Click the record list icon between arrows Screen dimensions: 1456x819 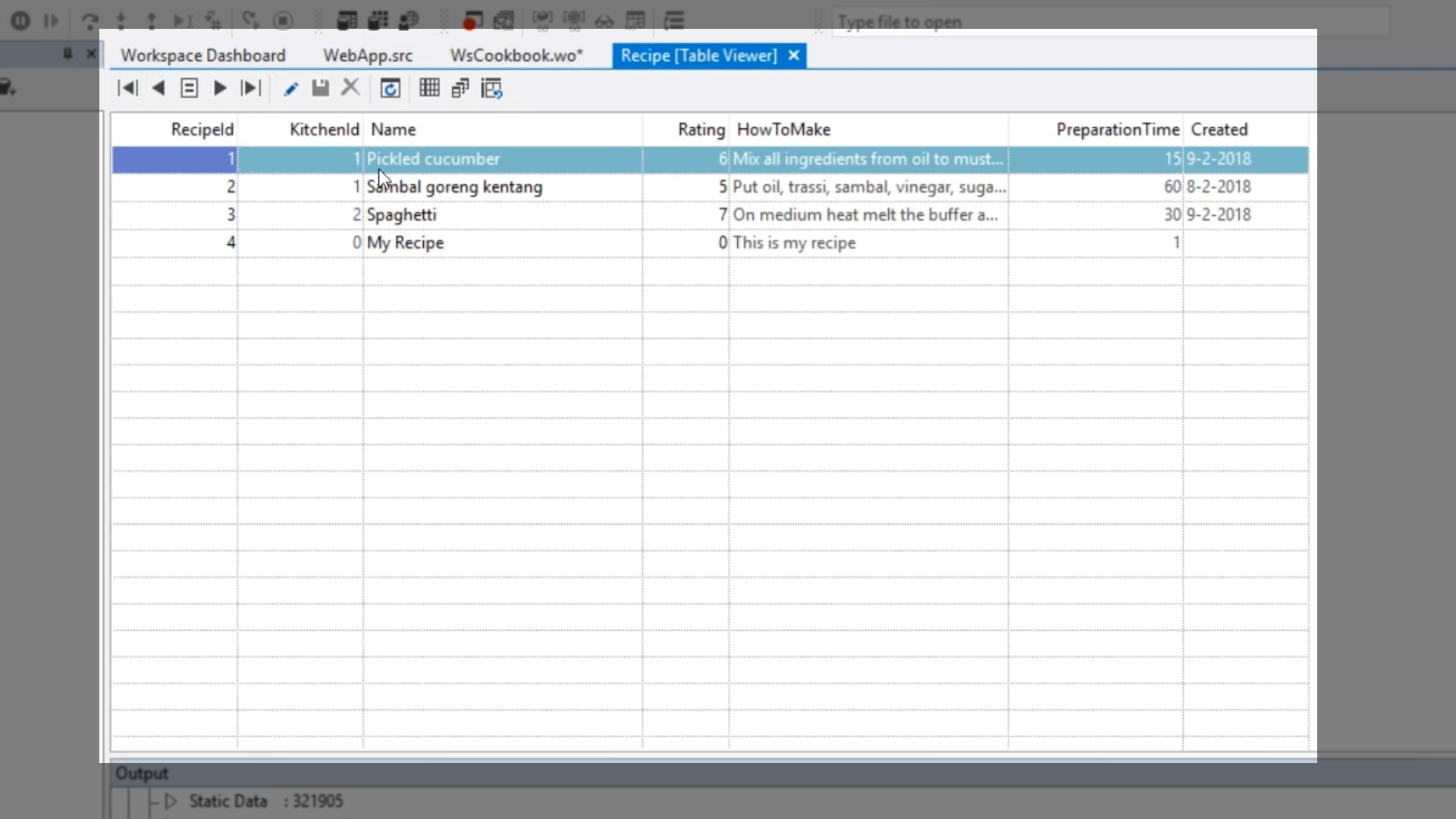click(189, 89)
